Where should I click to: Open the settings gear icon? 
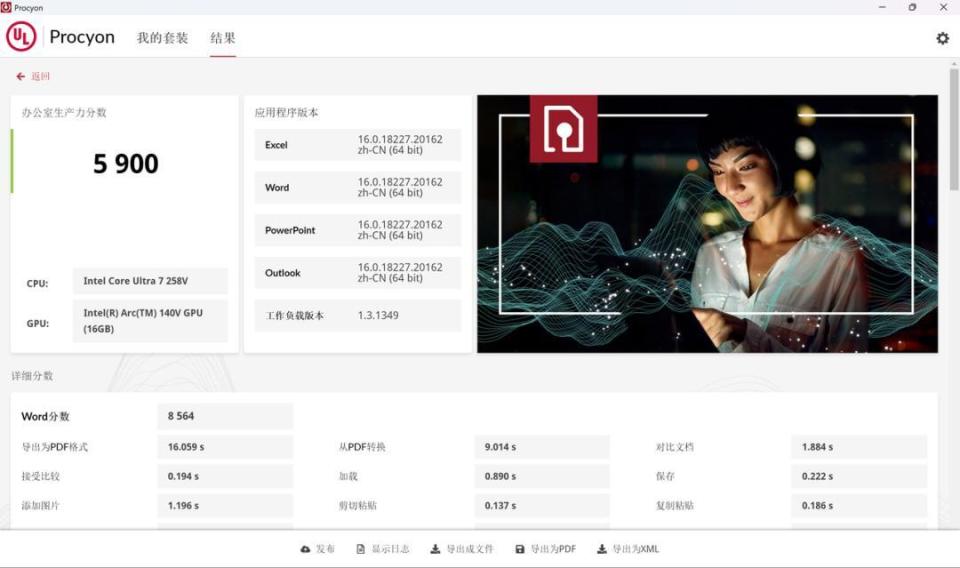click(x=942, y=38)
